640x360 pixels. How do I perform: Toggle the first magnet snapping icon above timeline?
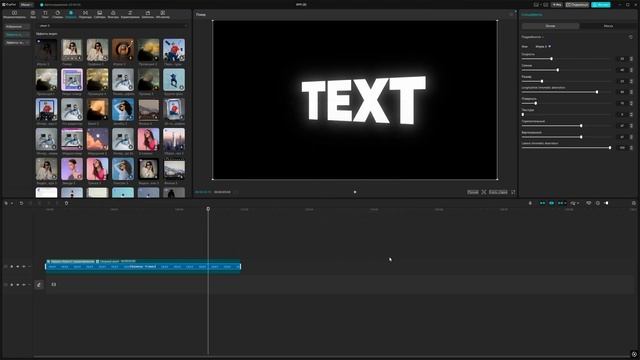542,203
